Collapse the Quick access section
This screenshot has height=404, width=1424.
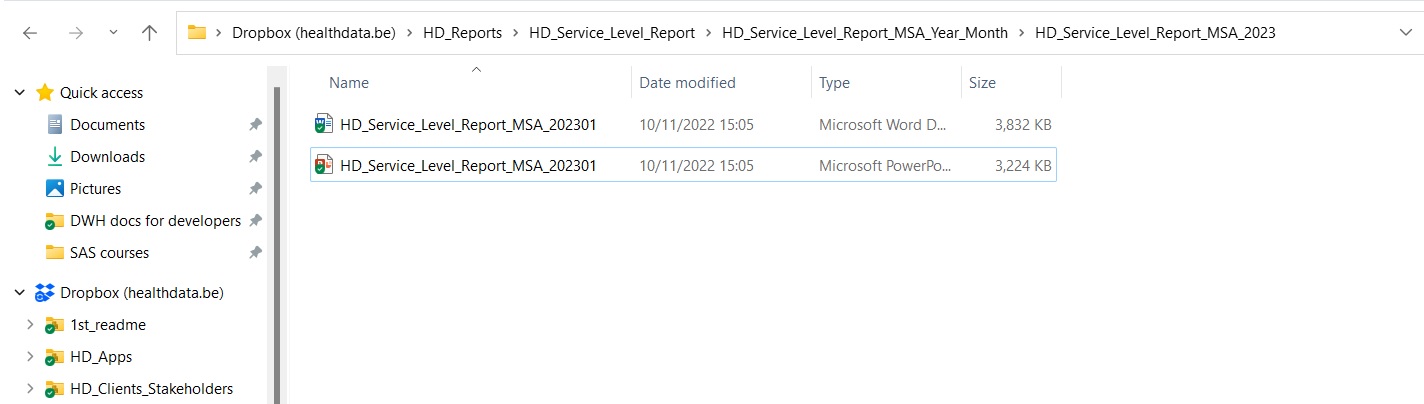tap(19, 93)
